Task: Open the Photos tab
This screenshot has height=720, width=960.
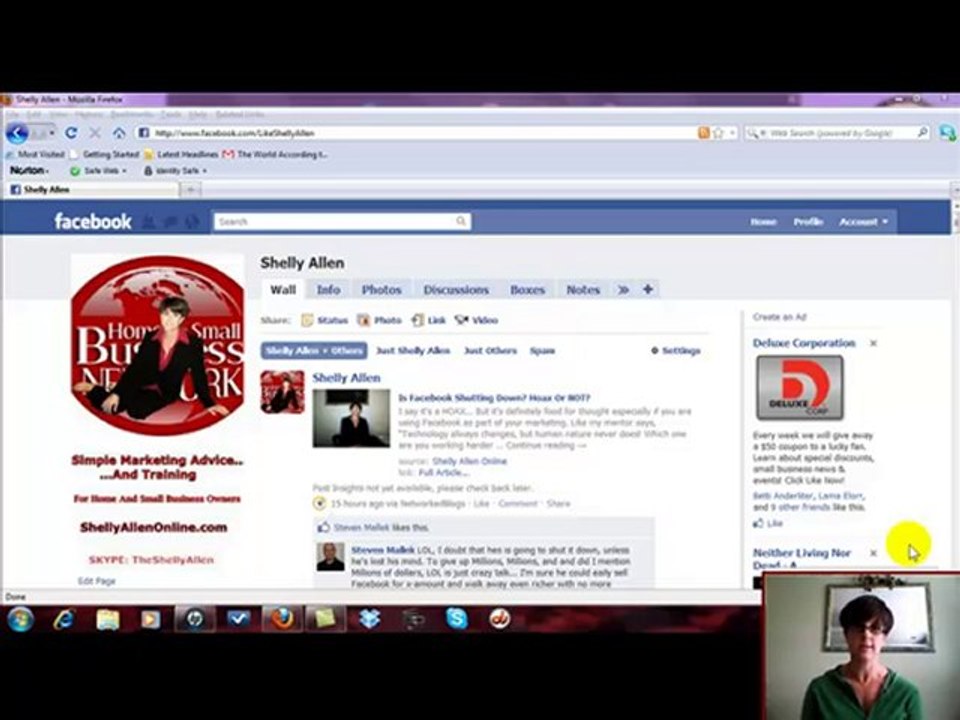Action: [x=381, y=290]
